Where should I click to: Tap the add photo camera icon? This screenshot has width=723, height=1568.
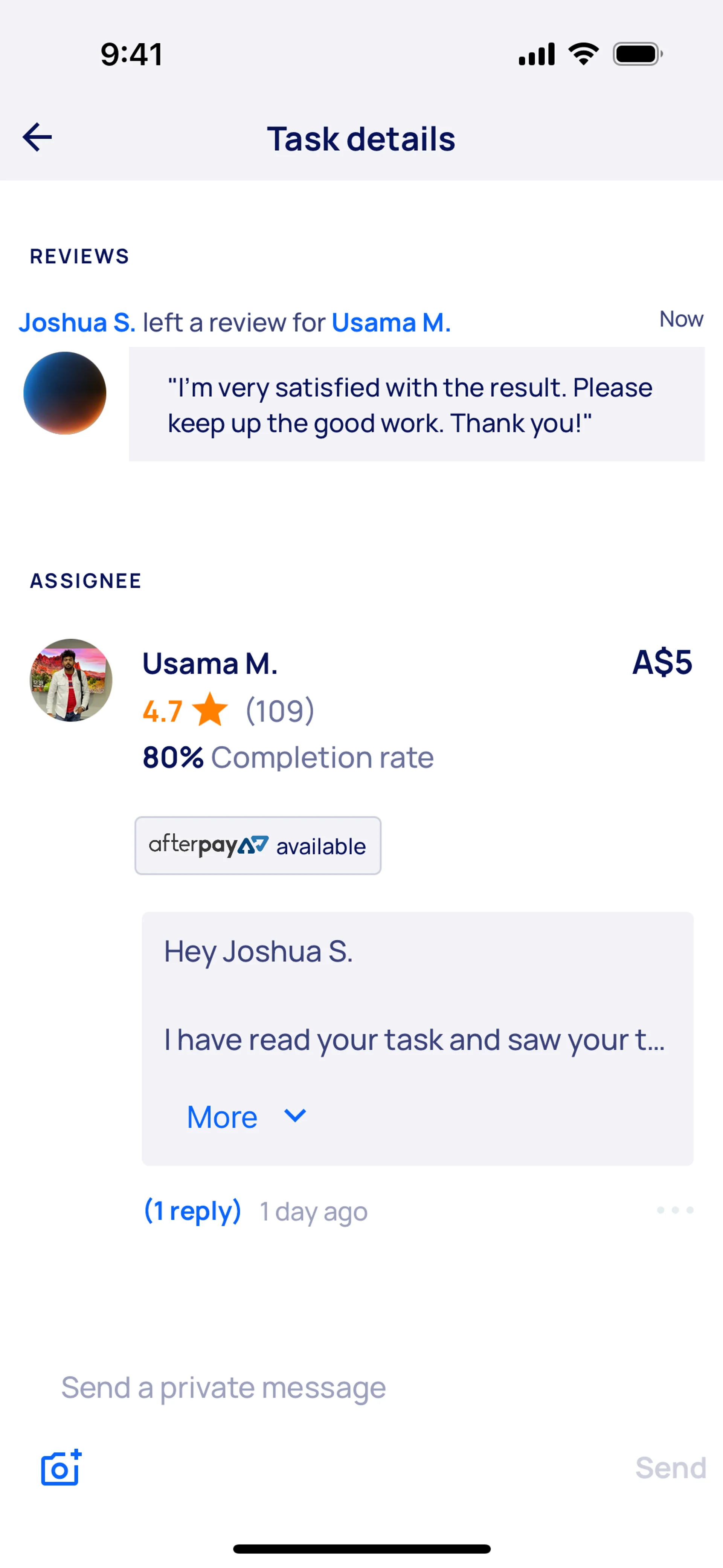[x=61, y=1467]
